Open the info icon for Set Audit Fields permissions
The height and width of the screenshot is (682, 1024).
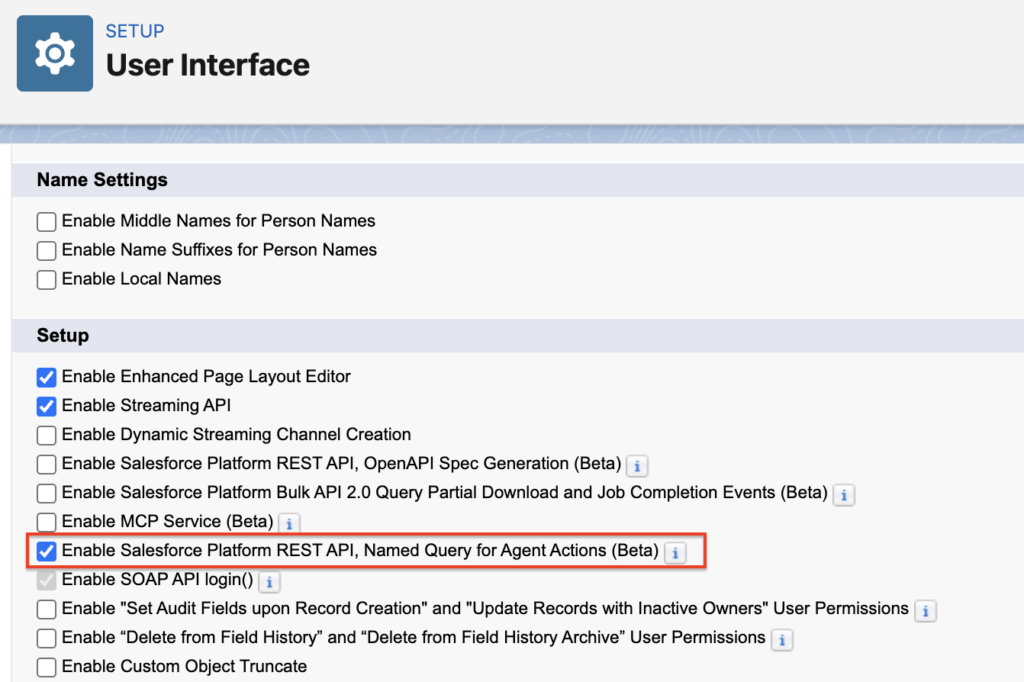click(924, 610)
